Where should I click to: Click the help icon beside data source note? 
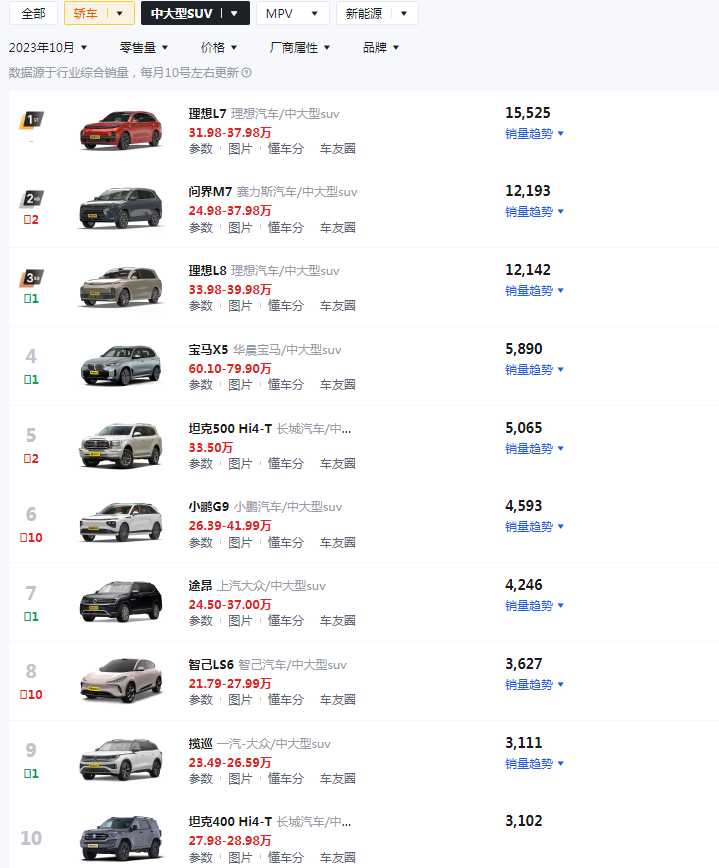pos(247,73)
